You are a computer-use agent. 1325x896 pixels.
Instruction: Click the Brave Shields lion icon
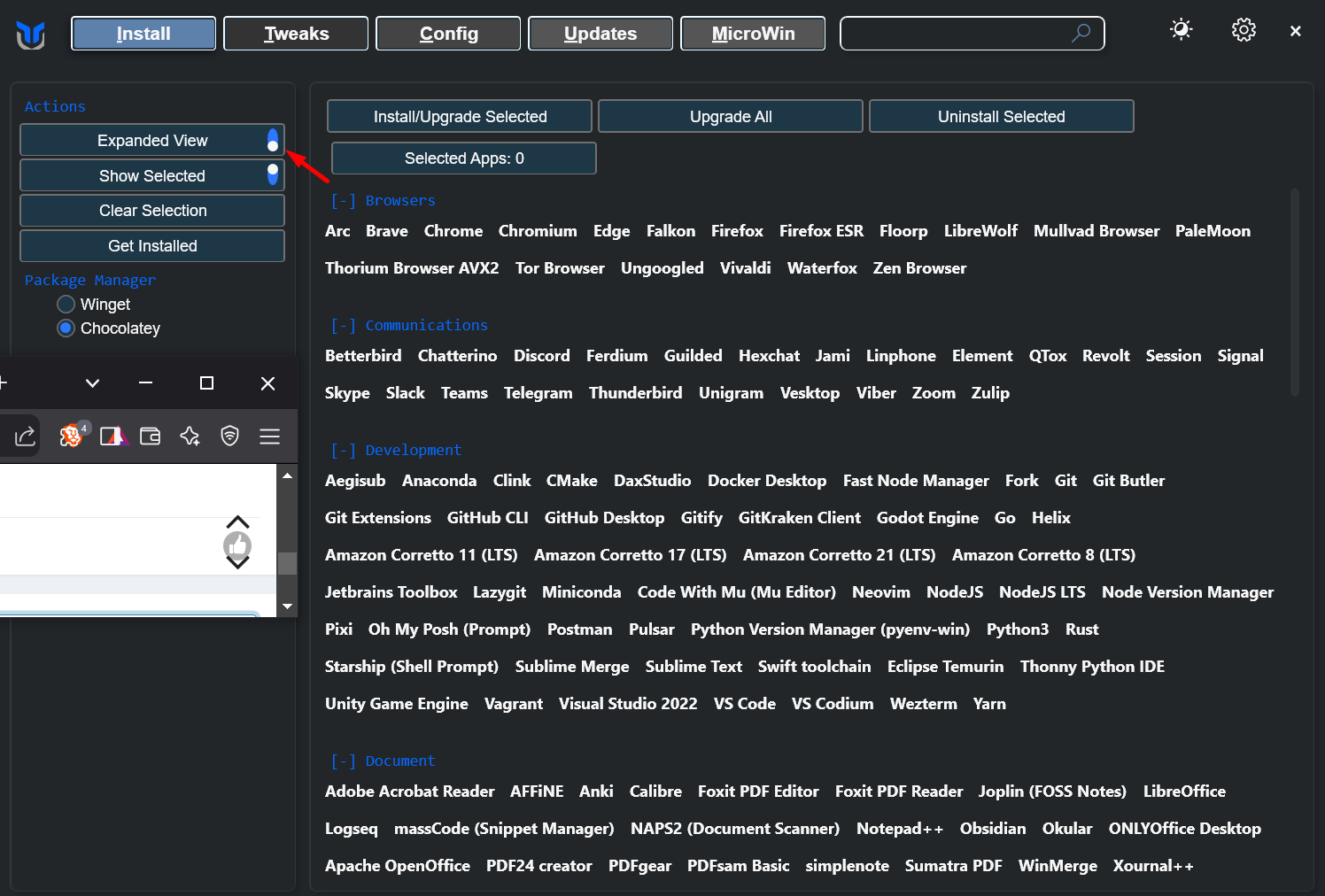[x=73, y=435]
